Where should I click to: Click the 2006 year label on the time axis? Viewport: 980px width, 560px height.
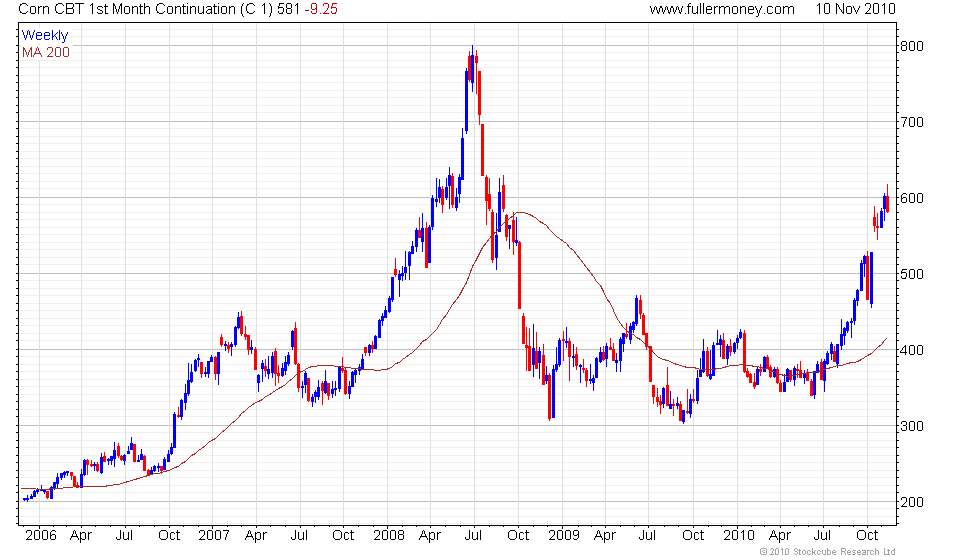[x=41, y=536]
